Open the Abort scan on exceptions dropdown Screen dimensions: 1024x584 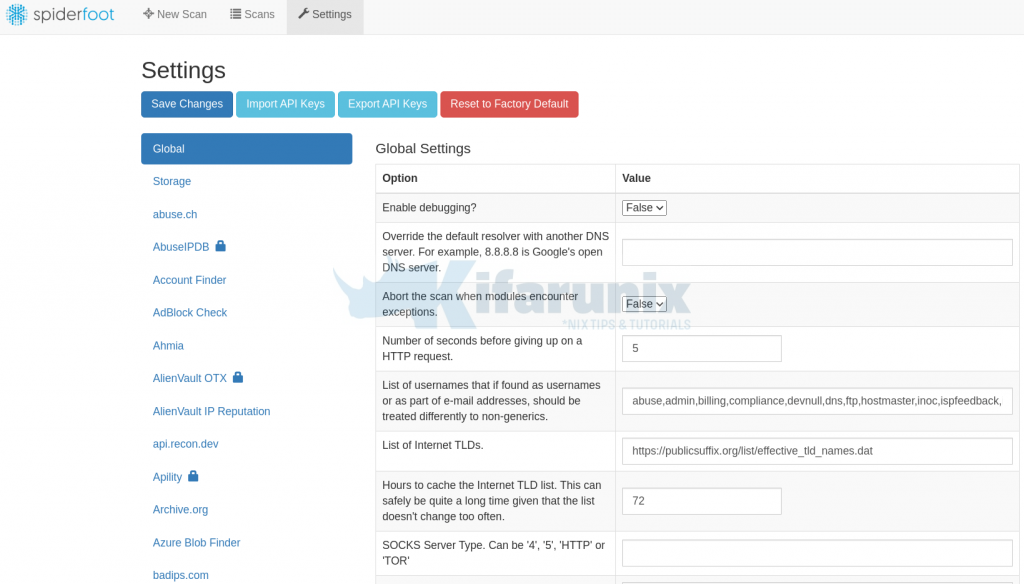[644, 304]
